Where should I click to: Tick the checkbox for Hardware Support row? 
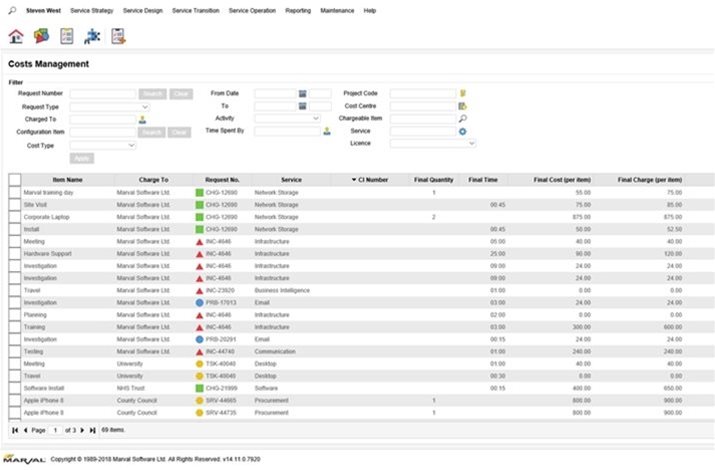(x=15, y=253)
